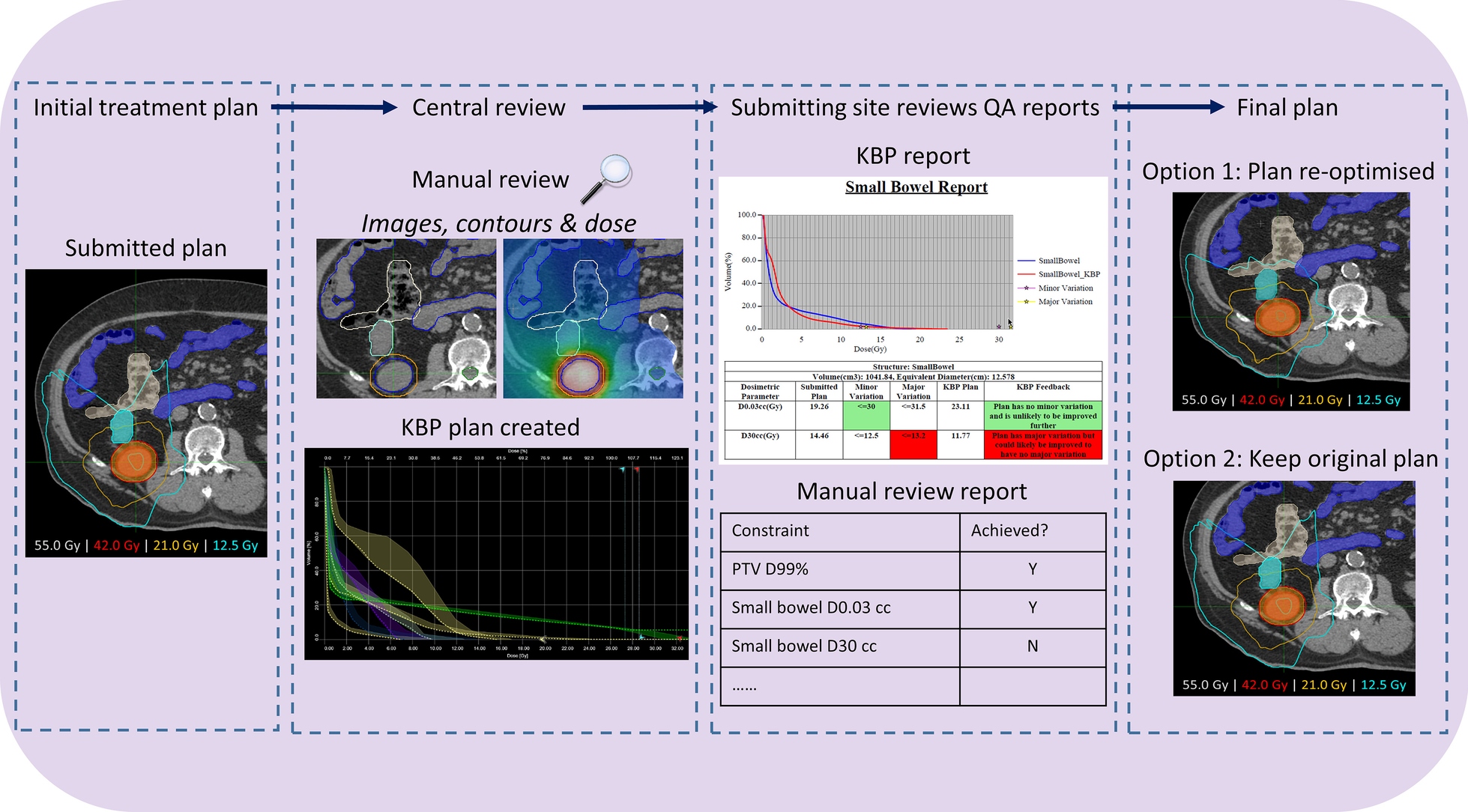Click the Central review heading

click(x=489, y=108)
